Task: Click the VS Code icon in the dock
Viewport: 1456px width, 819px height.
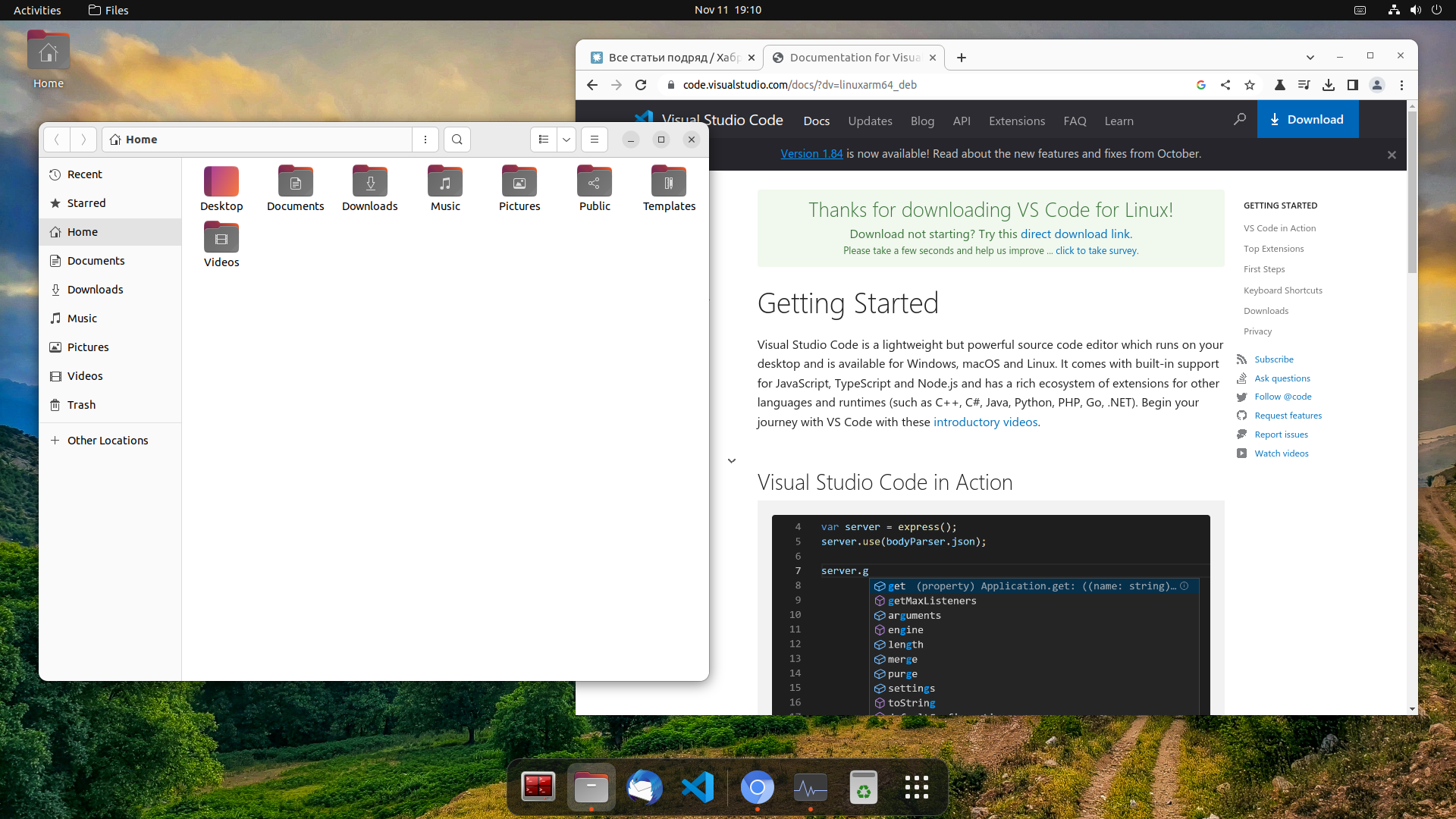Action: coord(698,787)
